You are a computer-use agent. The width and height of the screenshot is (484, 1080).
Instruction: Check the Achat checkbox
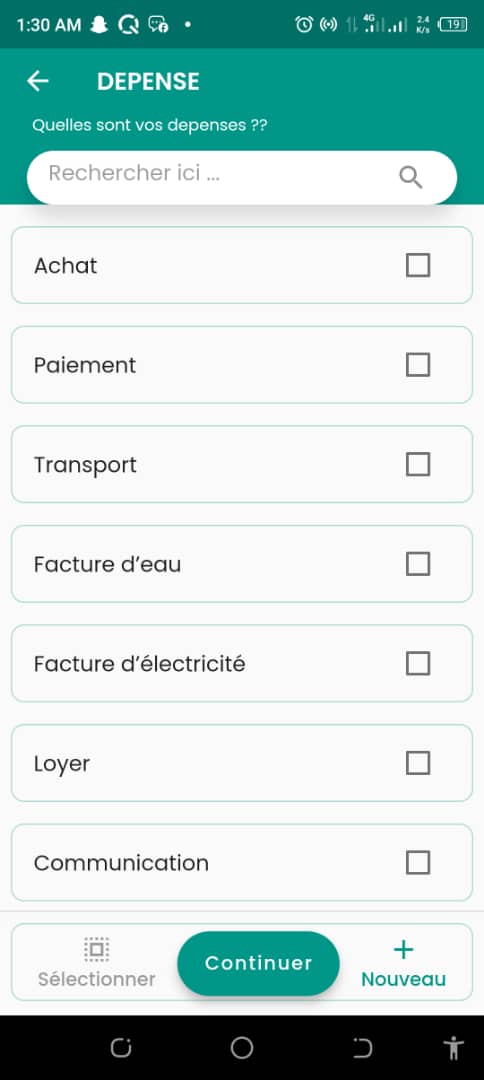(418, 265)
